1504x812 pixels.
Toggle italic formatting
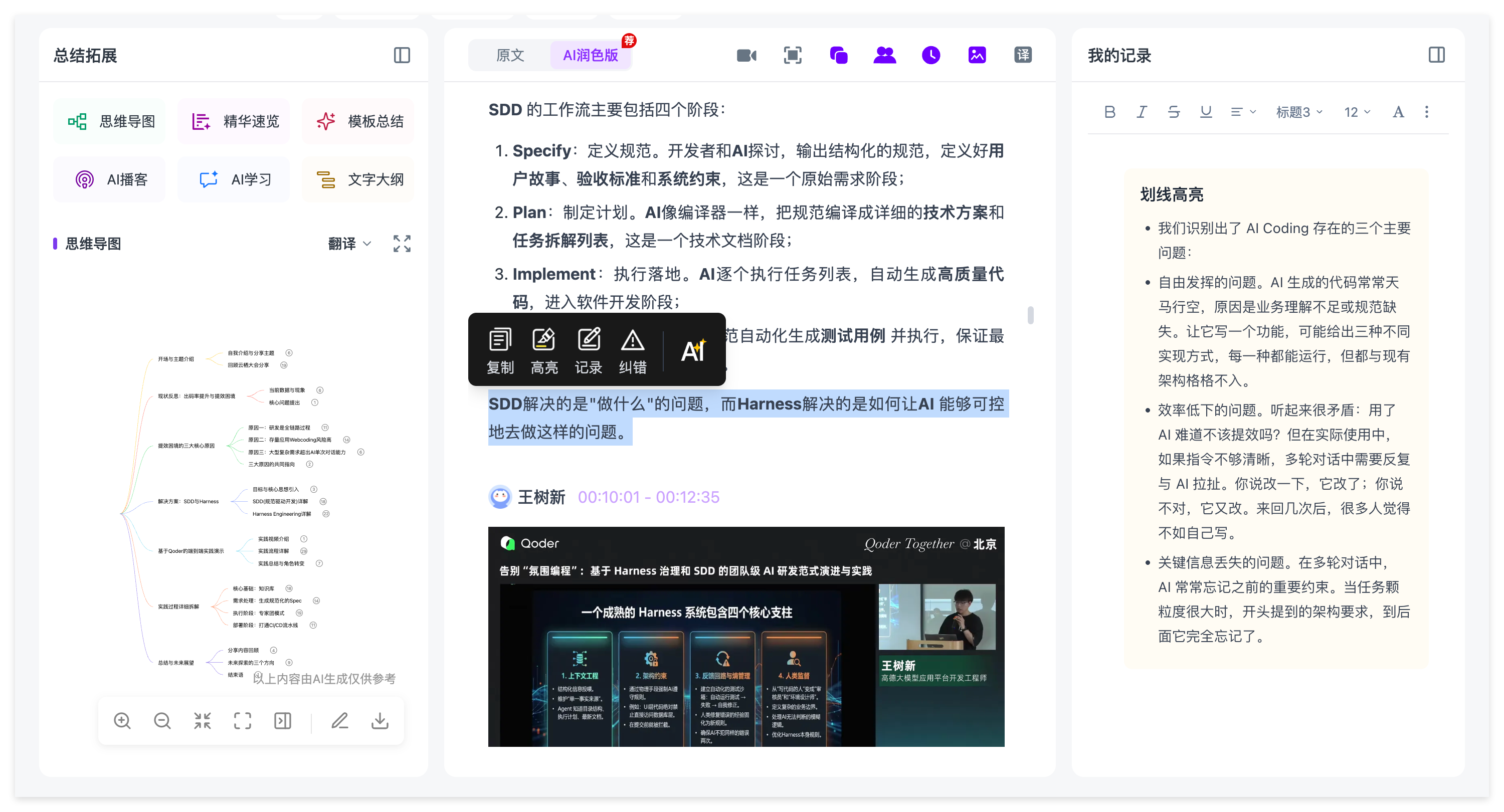point(1142,111)
